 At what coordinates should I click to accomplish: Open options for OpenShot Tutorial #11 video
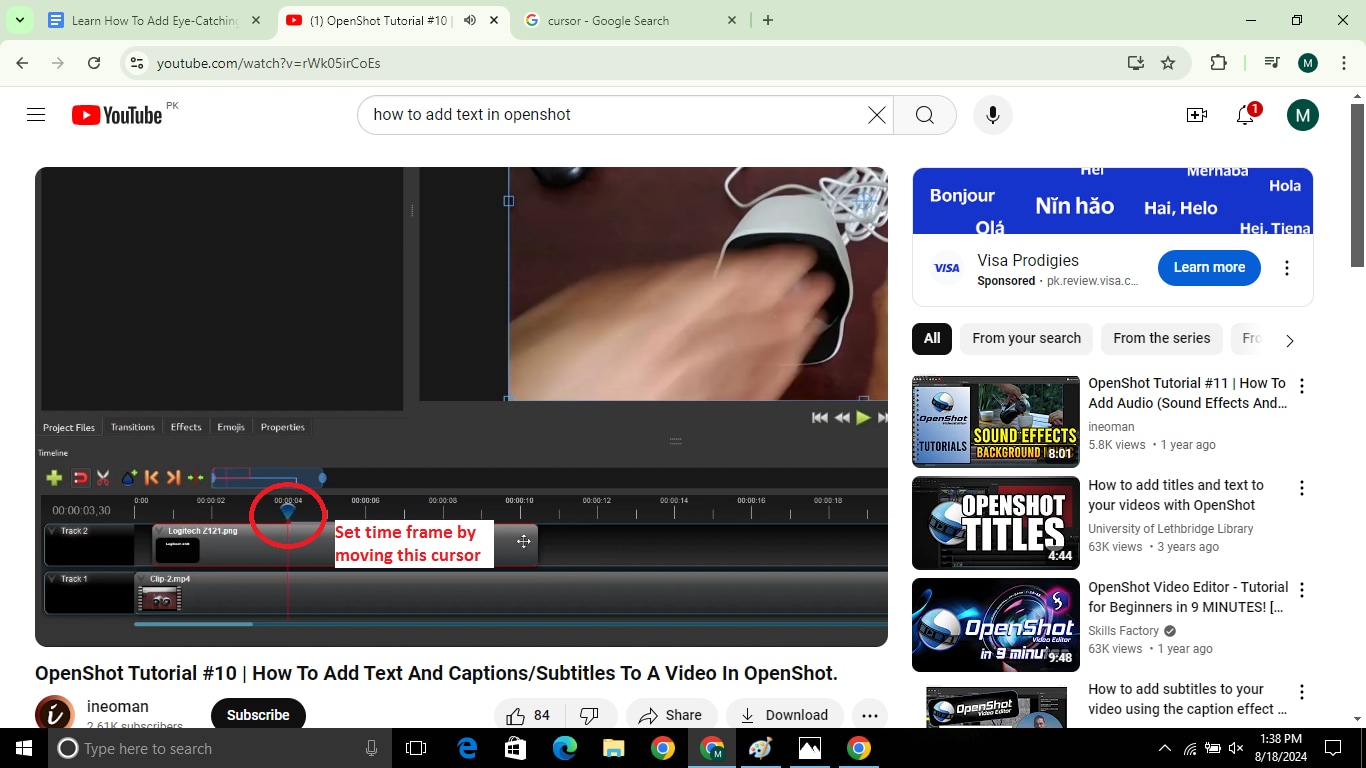(1302, 386)
